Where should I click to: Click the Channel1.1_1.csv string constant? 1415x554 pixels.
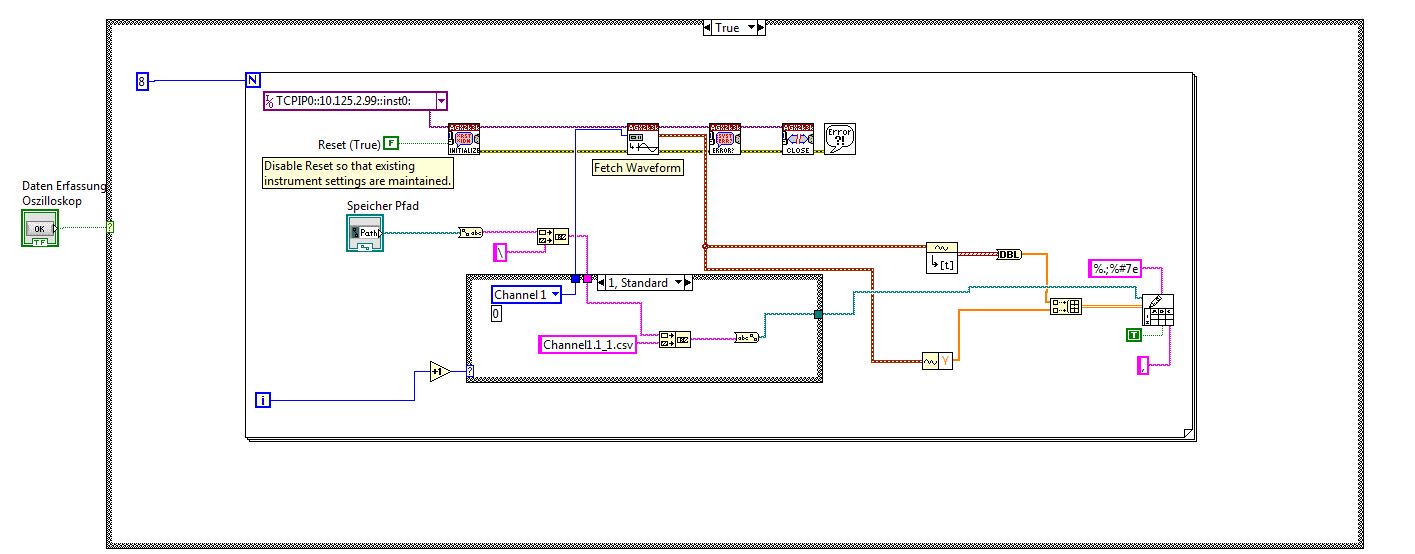click(x=588, y=345)
